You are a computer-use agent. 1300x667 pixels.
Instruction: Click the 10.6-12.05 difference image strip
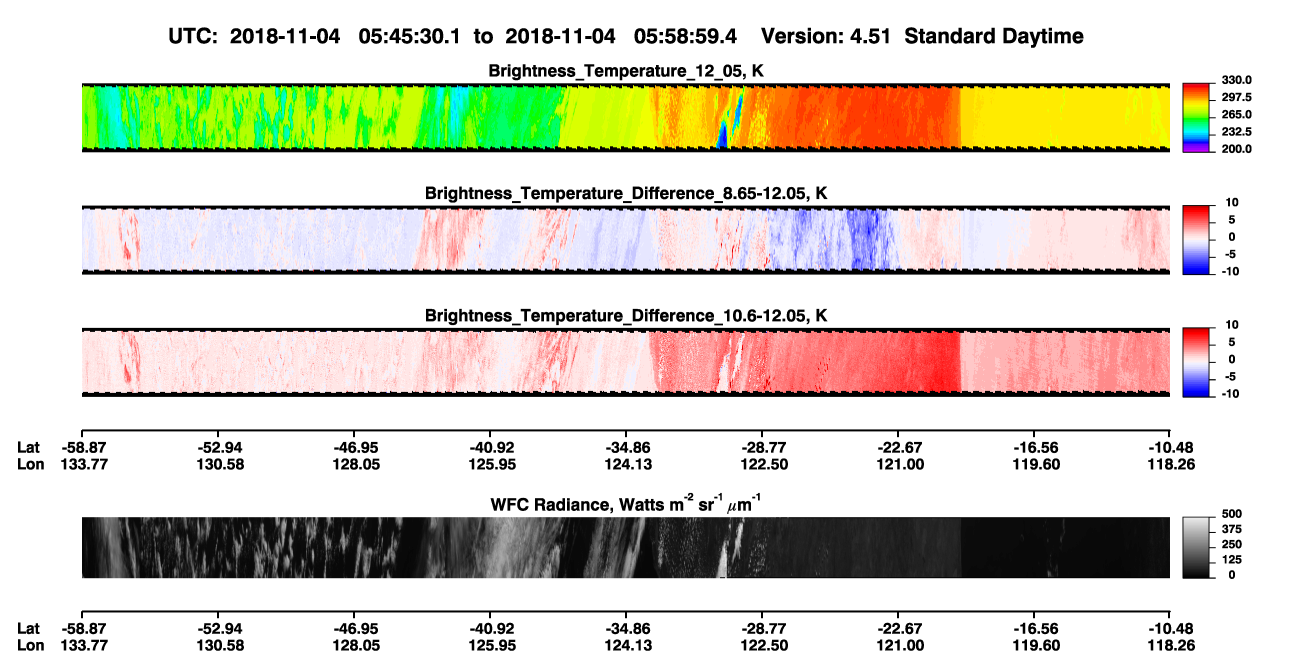click(x=626, y=363)
